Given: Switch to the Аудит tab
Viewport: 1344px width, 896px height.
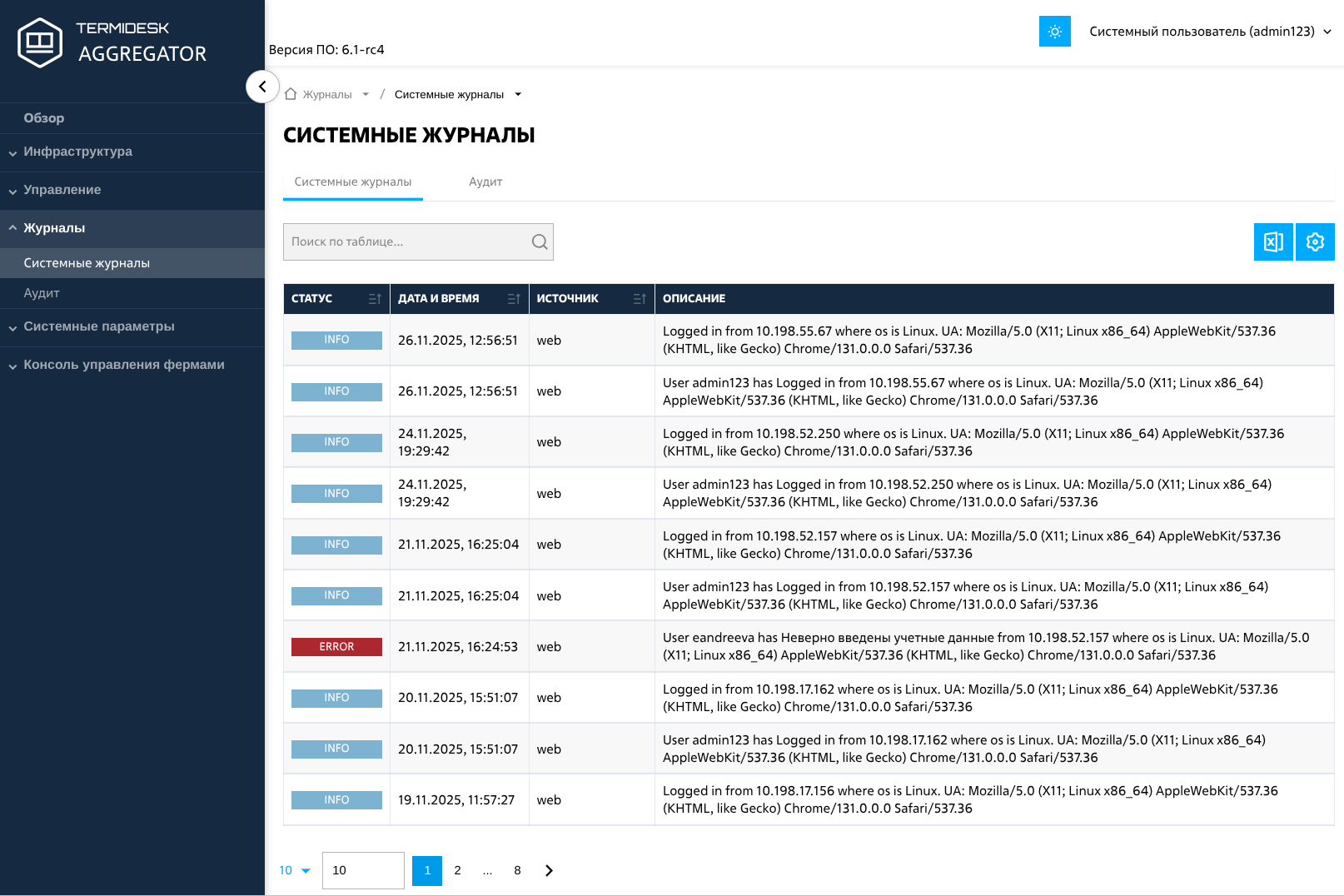Looking at the screenshot, I should point(485,182).
